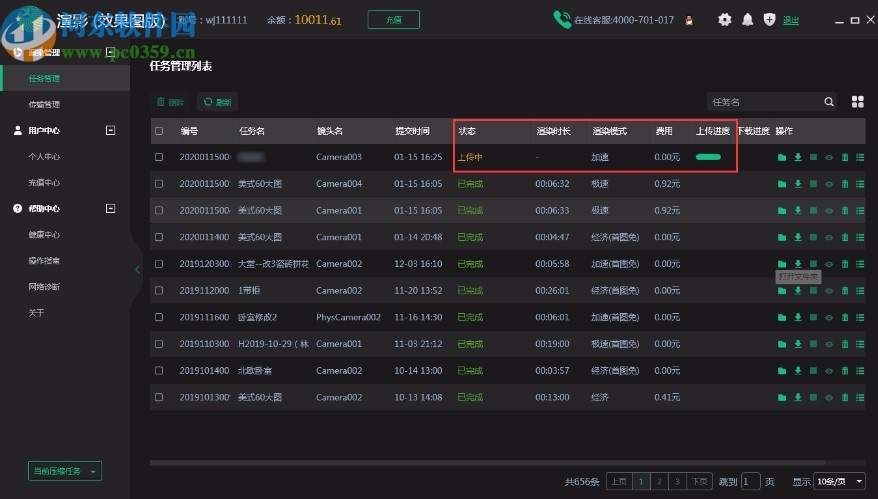This screenshot has height=499, width=878.
Task: Click the 提交时间 column header
Action: pyautogui.click(x=413, y=131)
